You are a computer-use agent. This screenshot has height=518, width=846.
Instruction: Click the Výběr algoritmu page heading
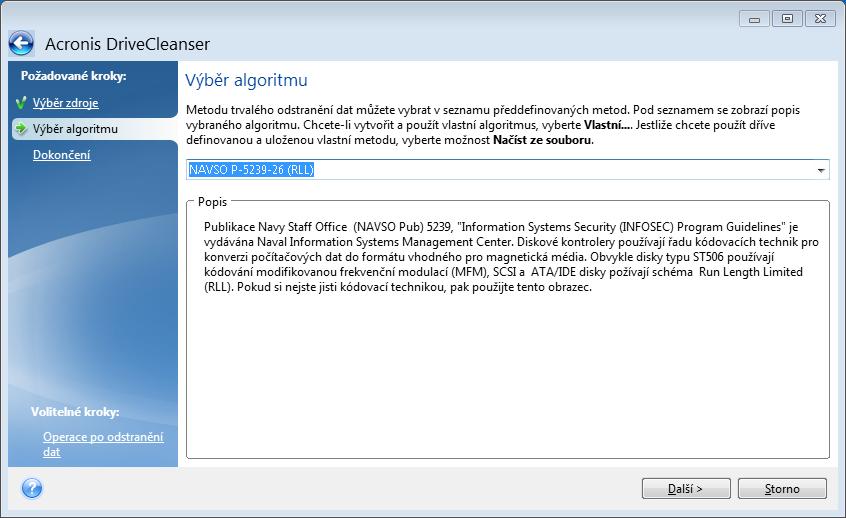(x=246, y=80)
